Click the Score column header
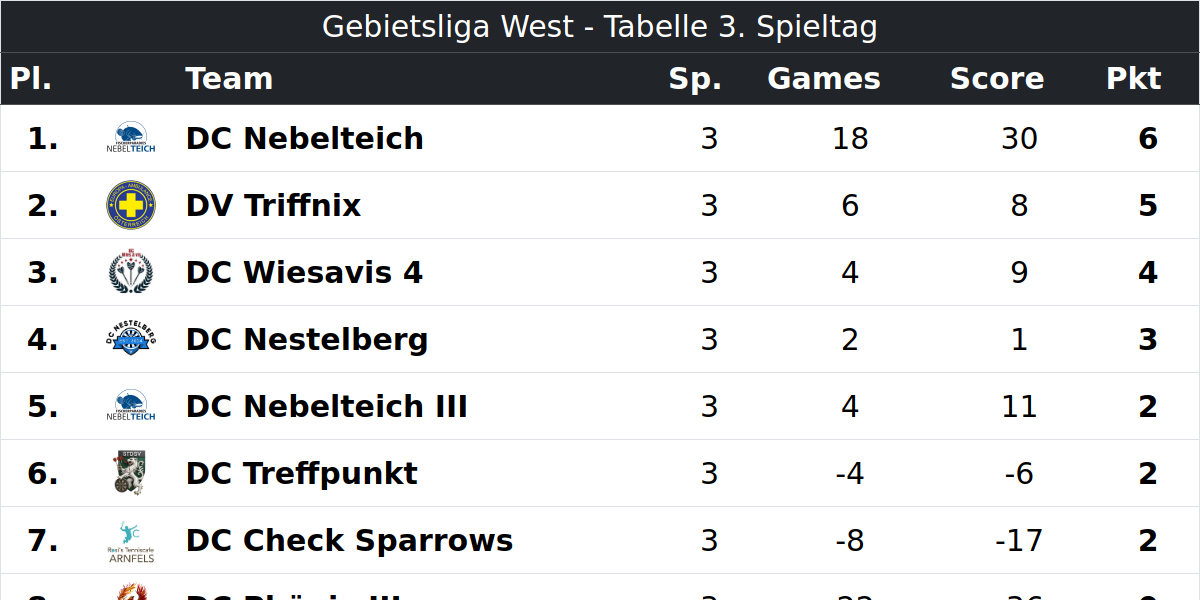Viewport: 1200px width, 600px height. pyautogui.click(x=997, y=79)
